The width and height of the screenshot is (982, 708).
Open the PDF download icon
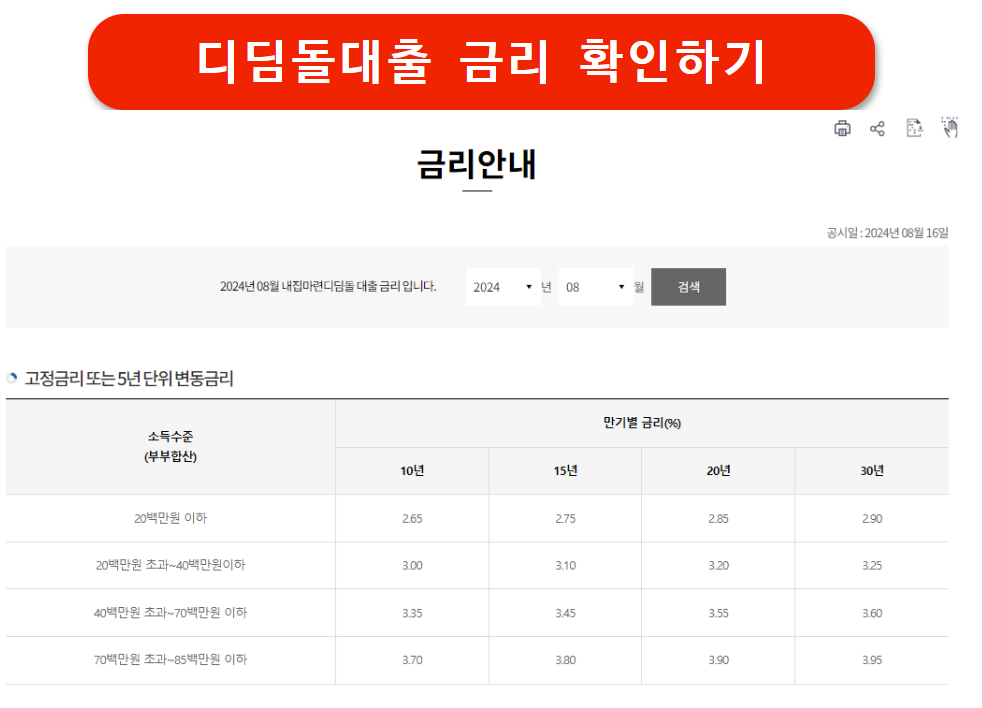[914, 127]
